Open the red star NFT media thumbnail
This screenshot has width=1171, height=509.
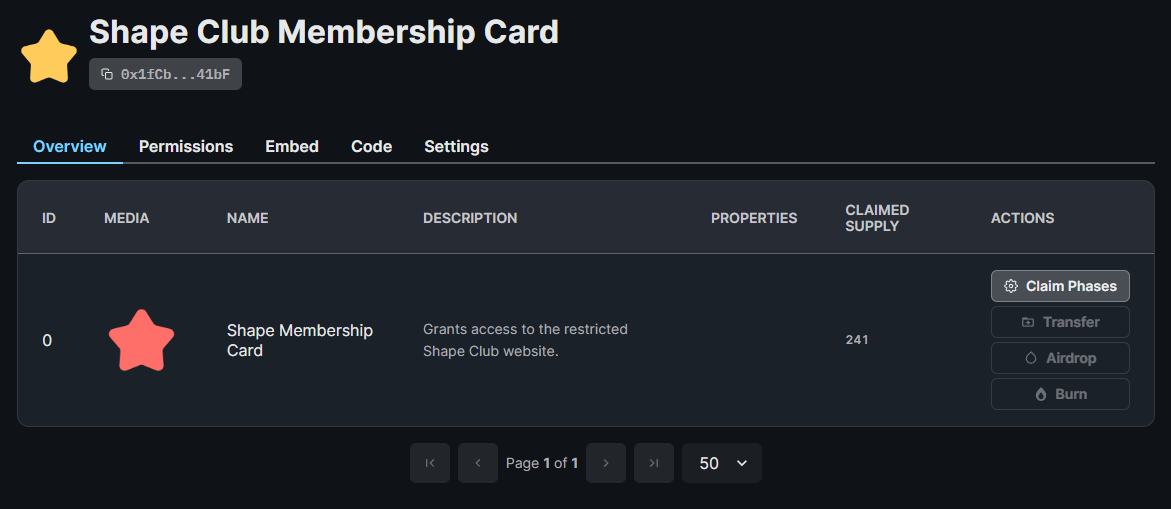[141, 340]
